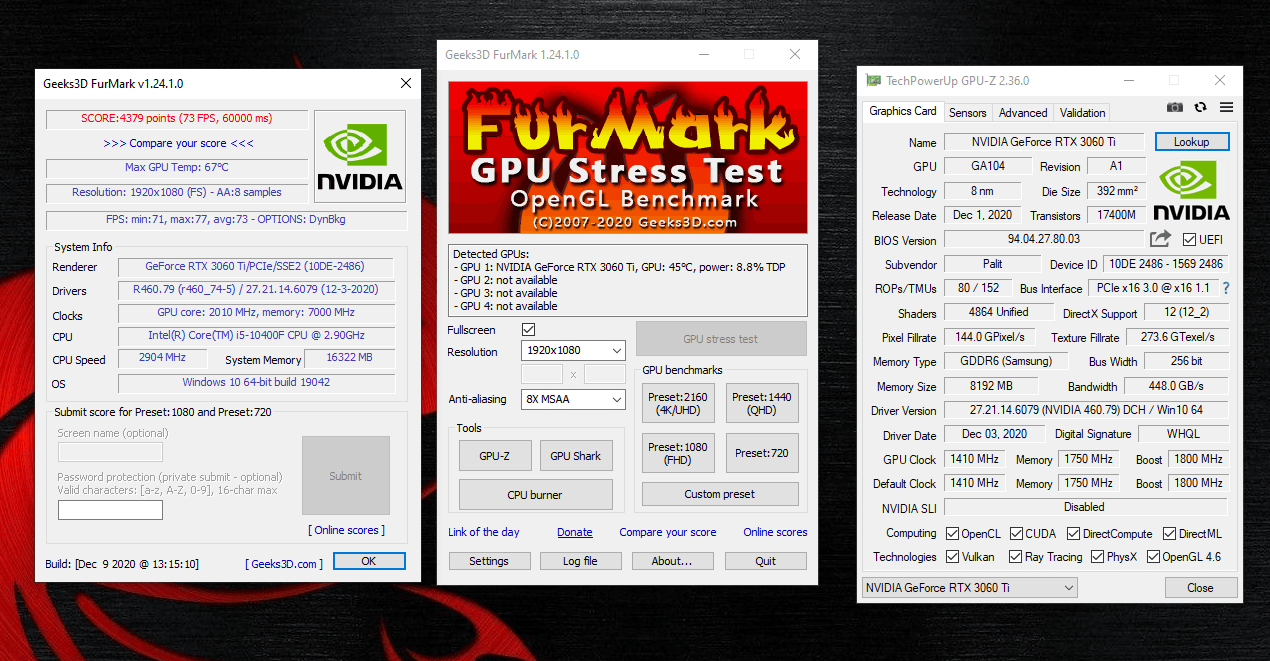Image resolution: width=1270 pixels, height=661 pixels.
Task: Start GPU stress test button
Action: pyautogui.click(x=721, y=339)
